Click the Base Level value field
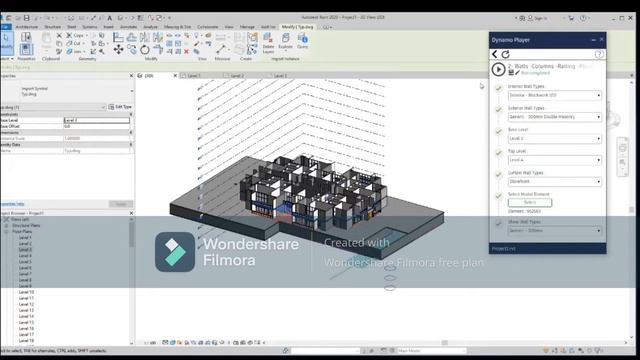Screen dimensions: 640x360 97,120
